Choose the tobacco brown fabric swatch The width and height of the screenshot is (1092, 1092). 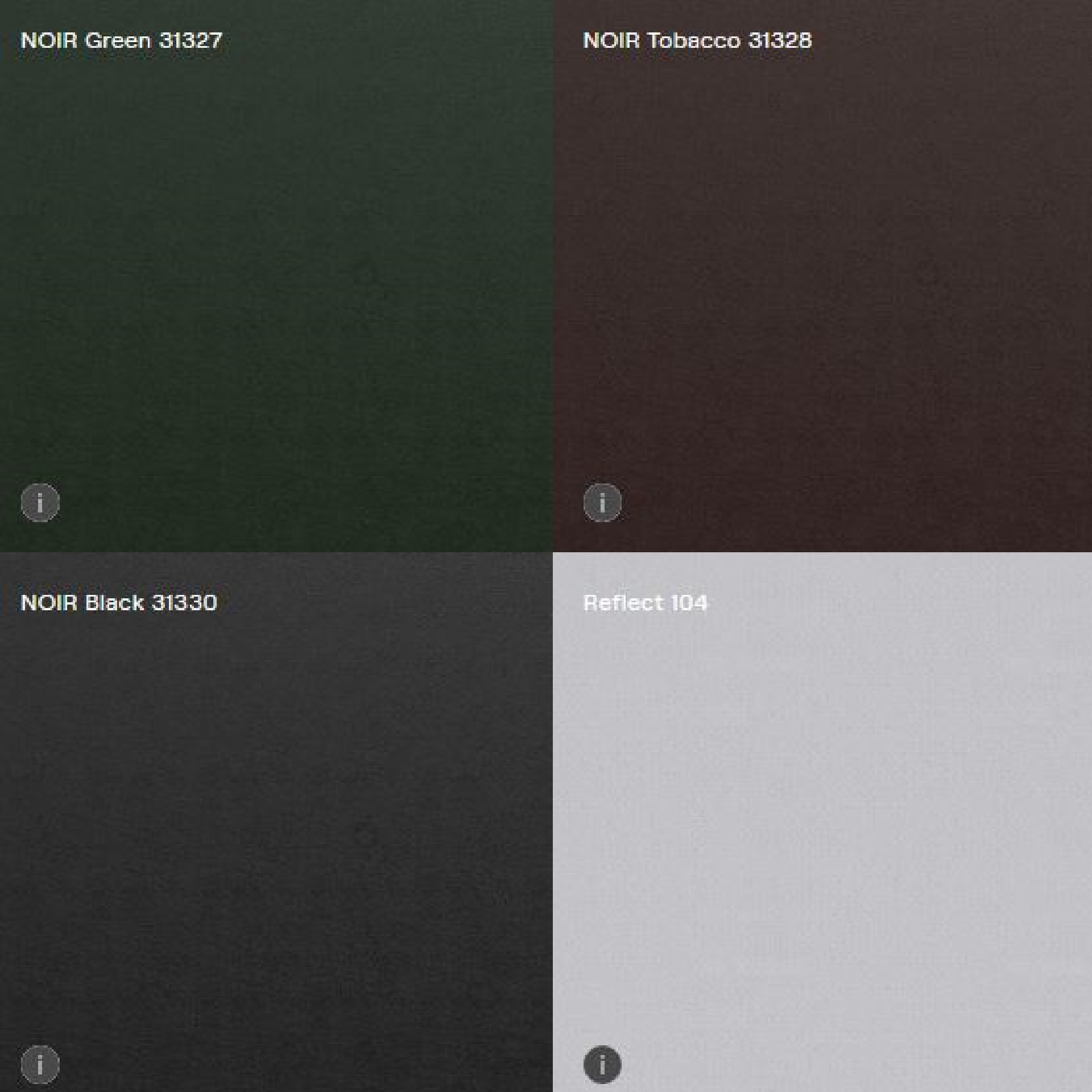[822, 276]
